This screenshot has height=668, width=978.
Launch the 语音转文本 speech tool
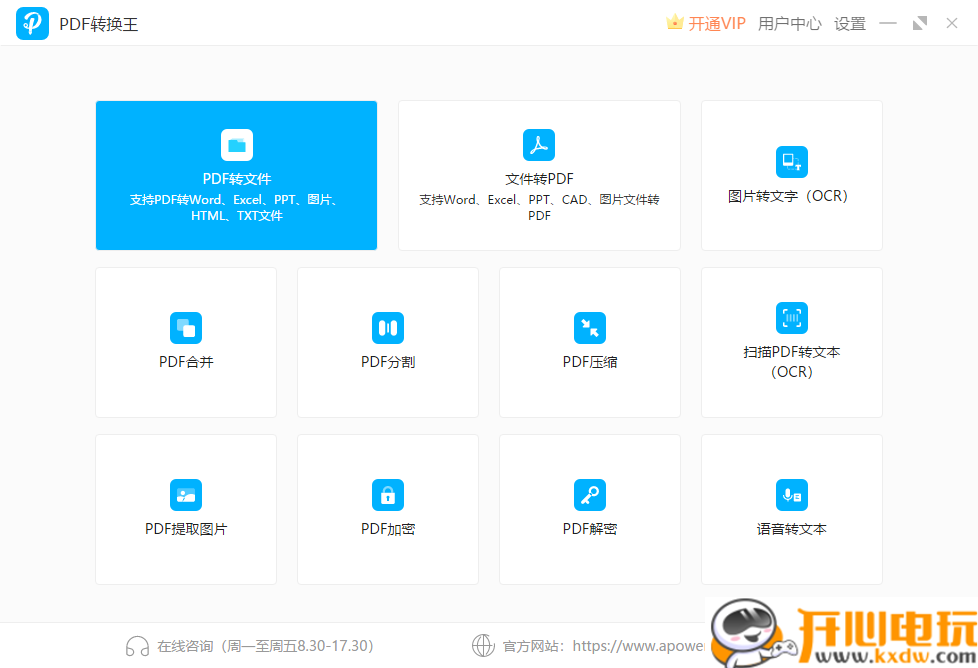(x=791, y=509)
